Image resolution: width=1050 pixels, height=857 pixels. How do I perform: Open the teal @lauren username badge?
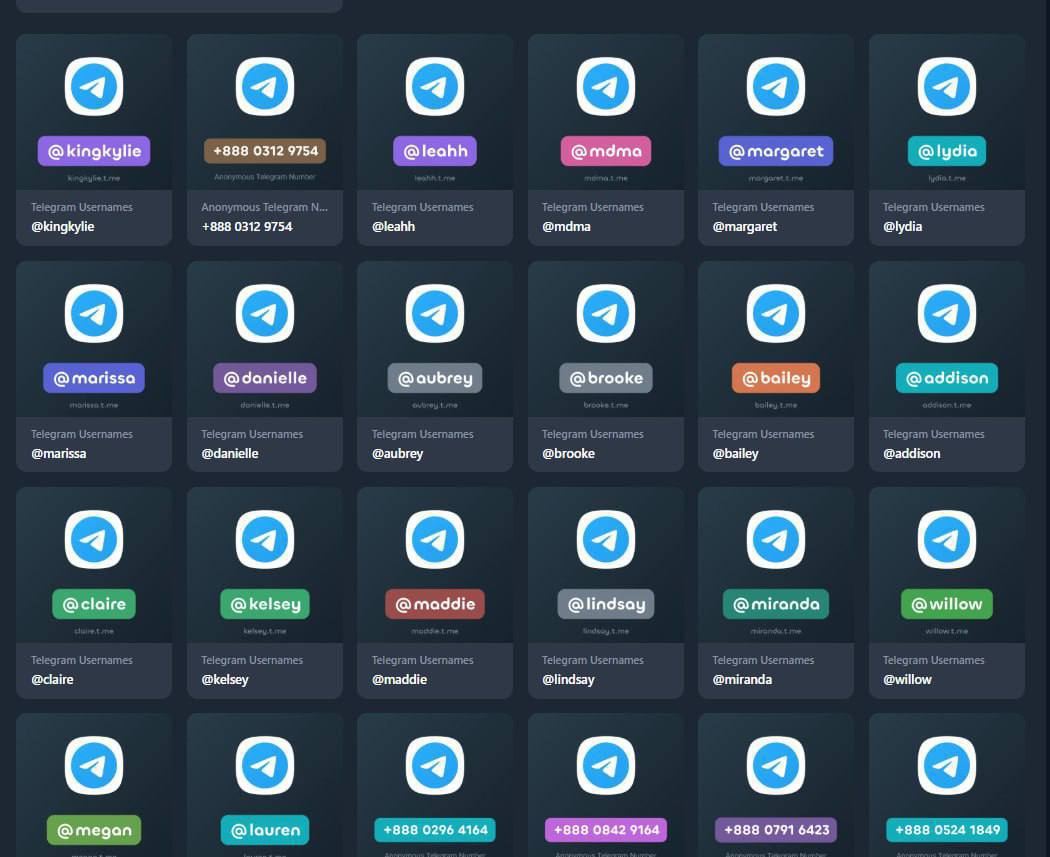pos(265,830)
